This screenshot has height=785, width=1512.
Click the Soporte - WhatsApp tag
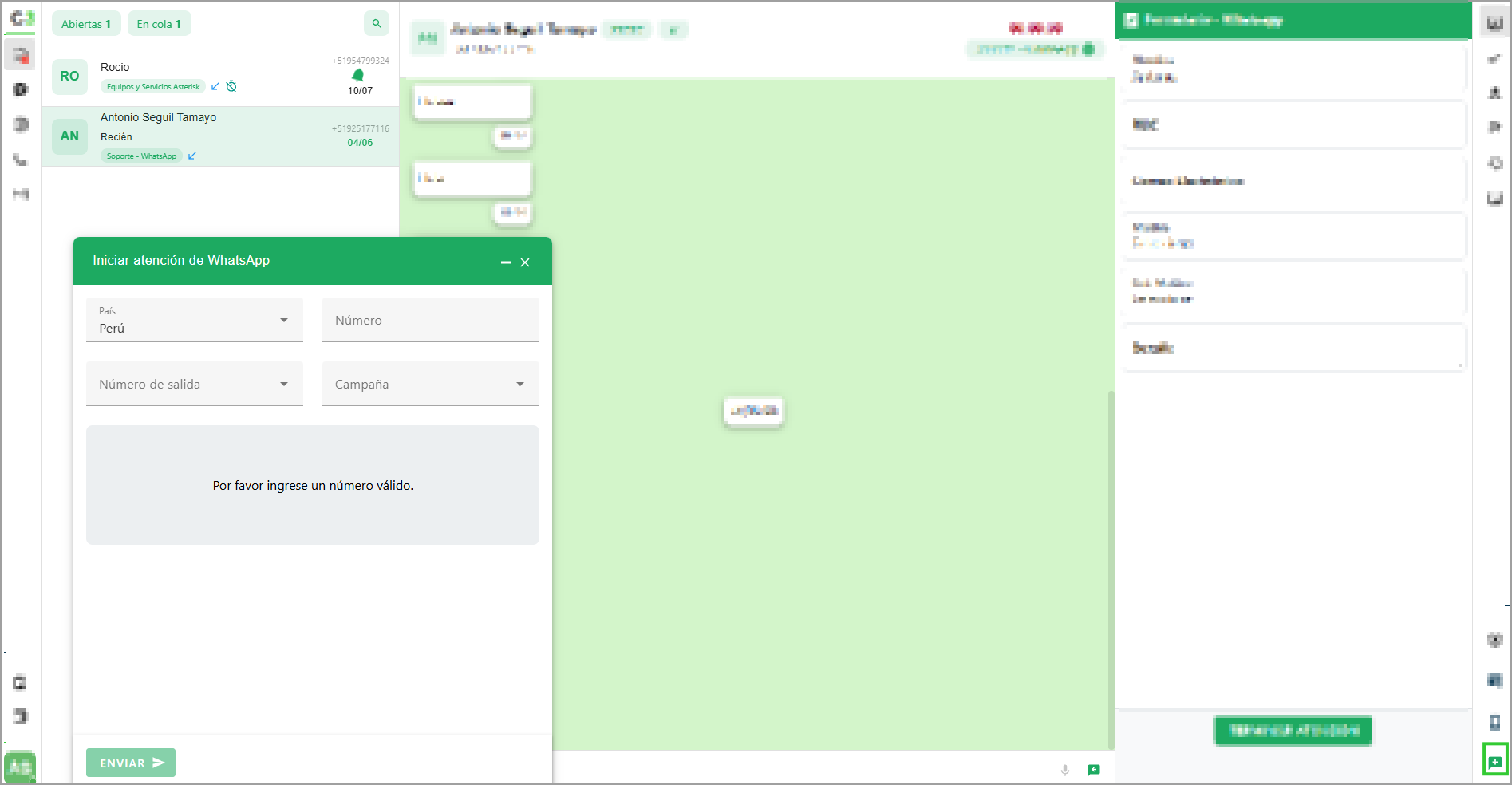coord(141,156)
